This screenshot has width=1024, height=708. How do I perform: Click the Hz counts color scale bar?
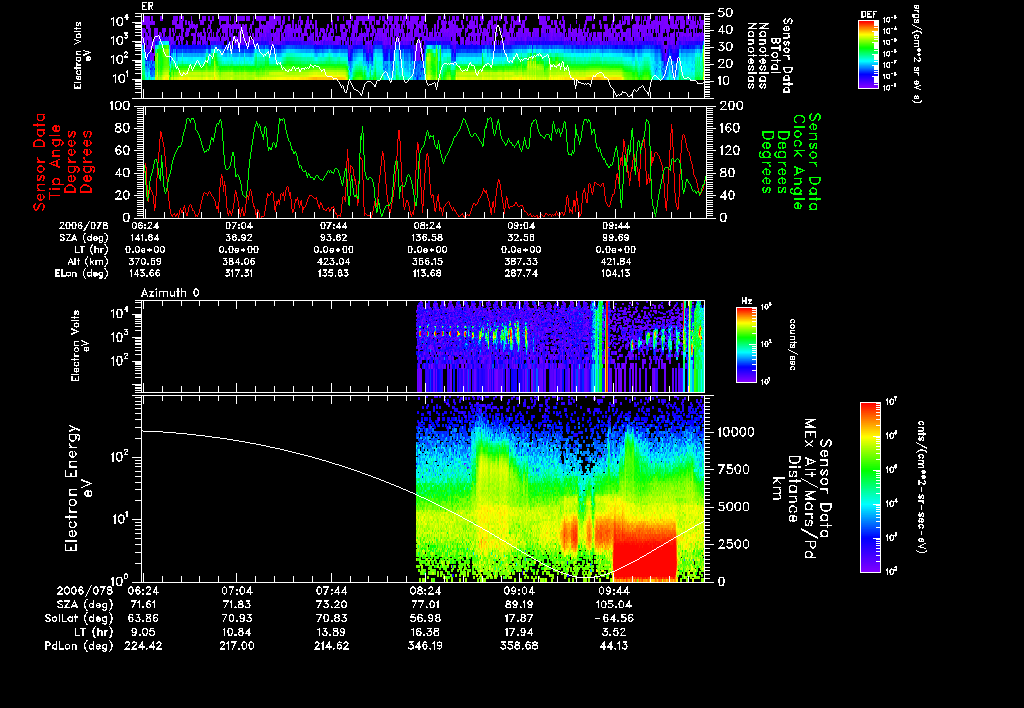(x=746, y=344)
